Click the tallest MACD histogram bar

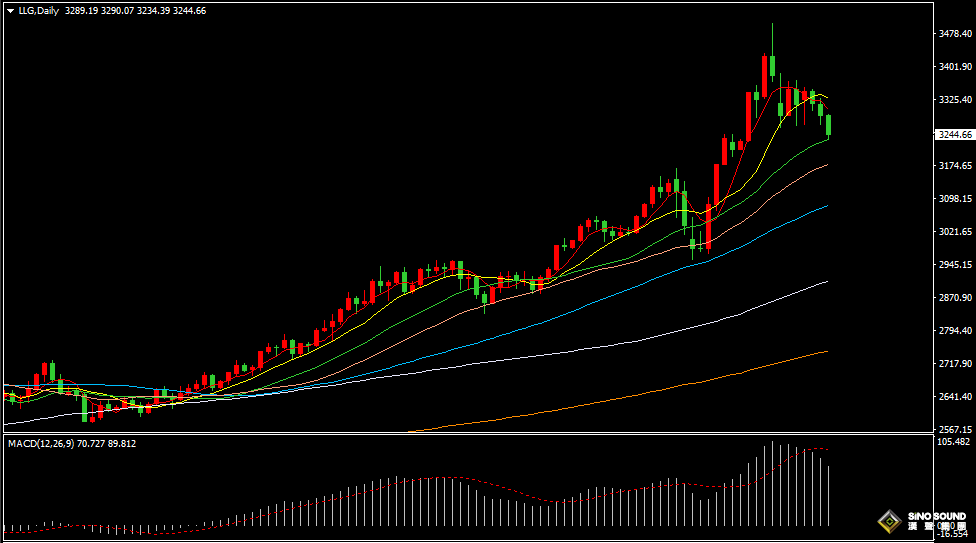(x=772, y=484)
